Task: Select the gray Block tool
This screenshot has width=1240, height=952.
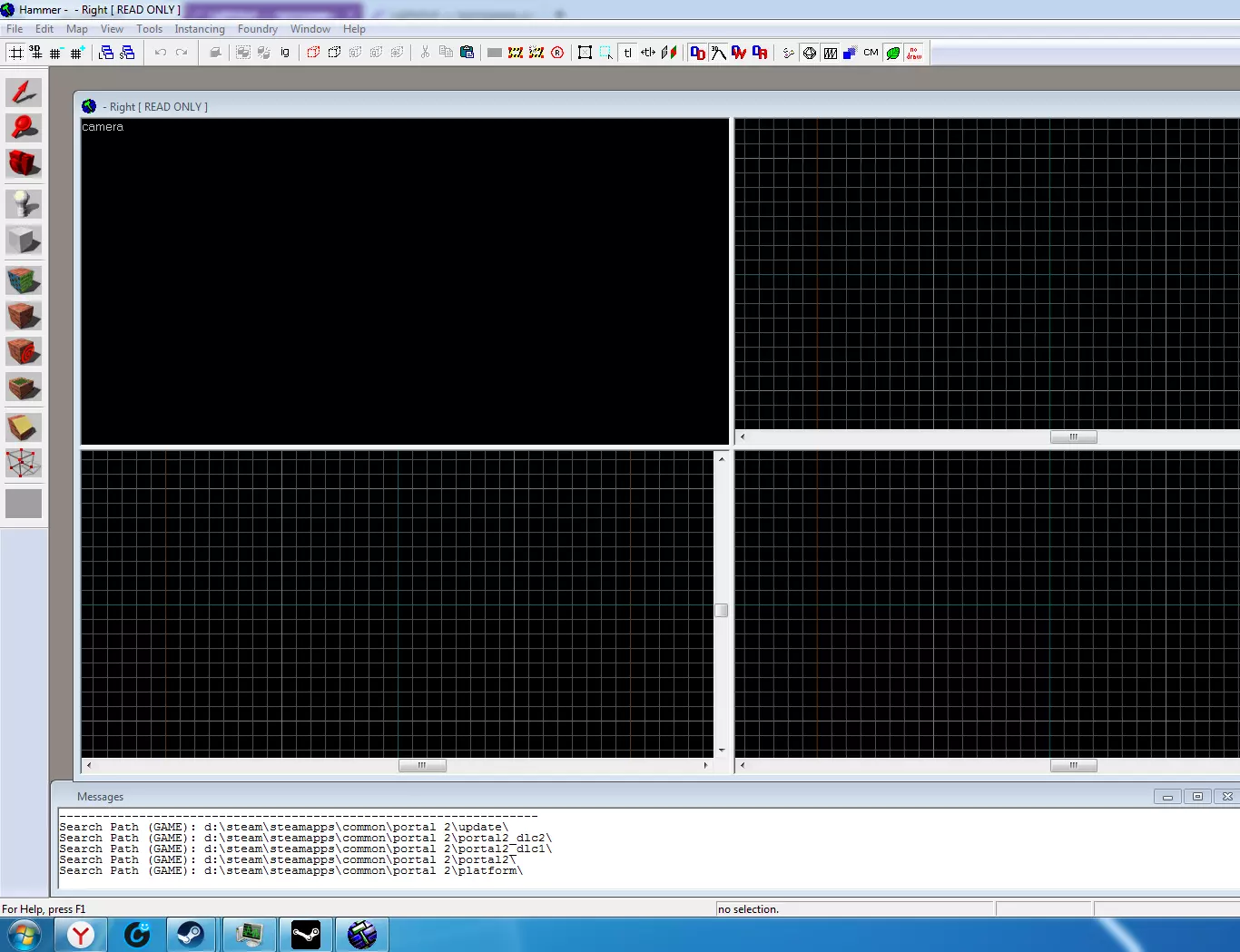Action: pyautogui.click(x=24, y=240)
